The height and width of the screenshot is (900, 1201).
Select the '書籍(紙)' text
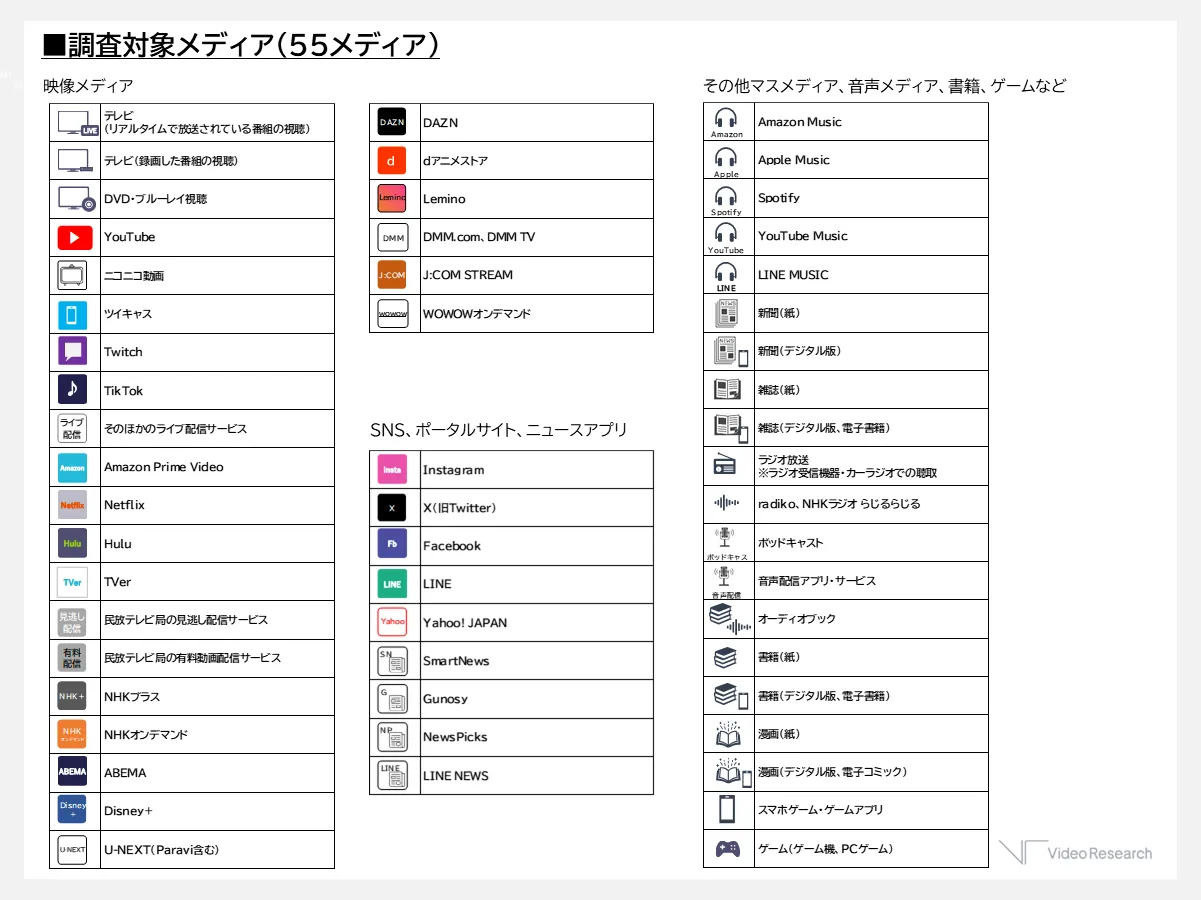coord(779,657)
